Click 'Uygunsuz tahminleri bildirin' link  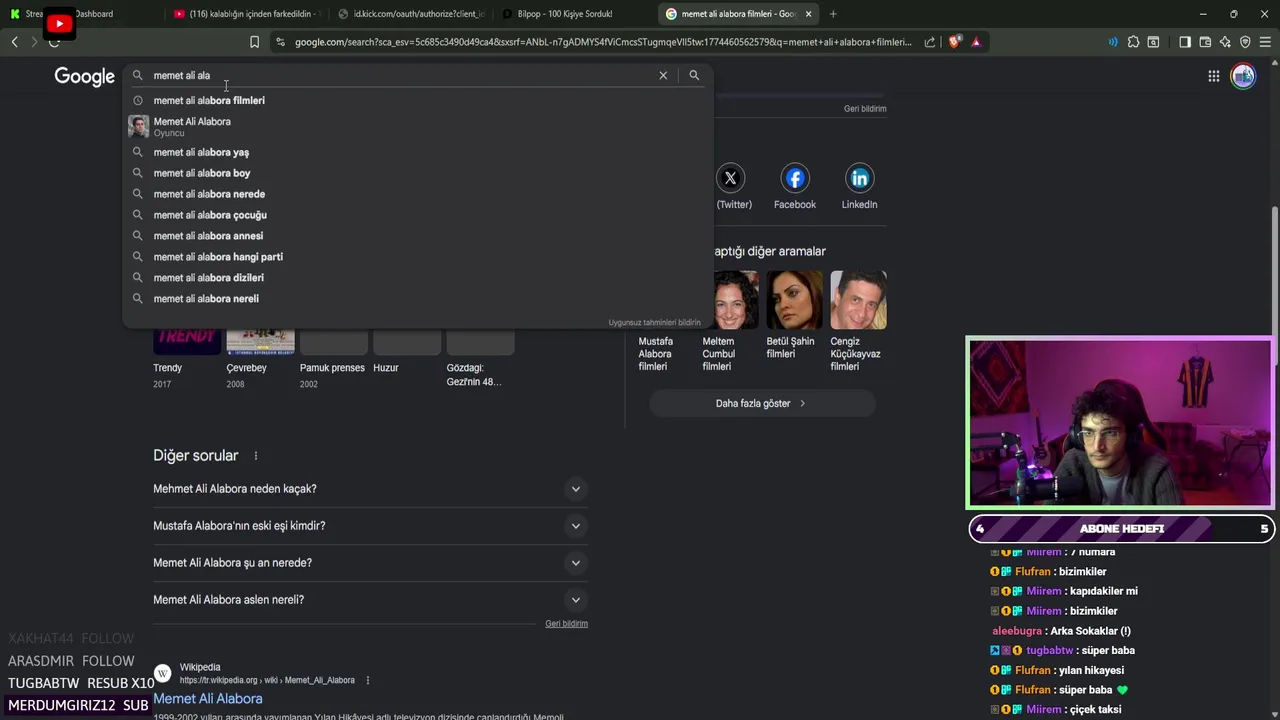pos(654,323)
